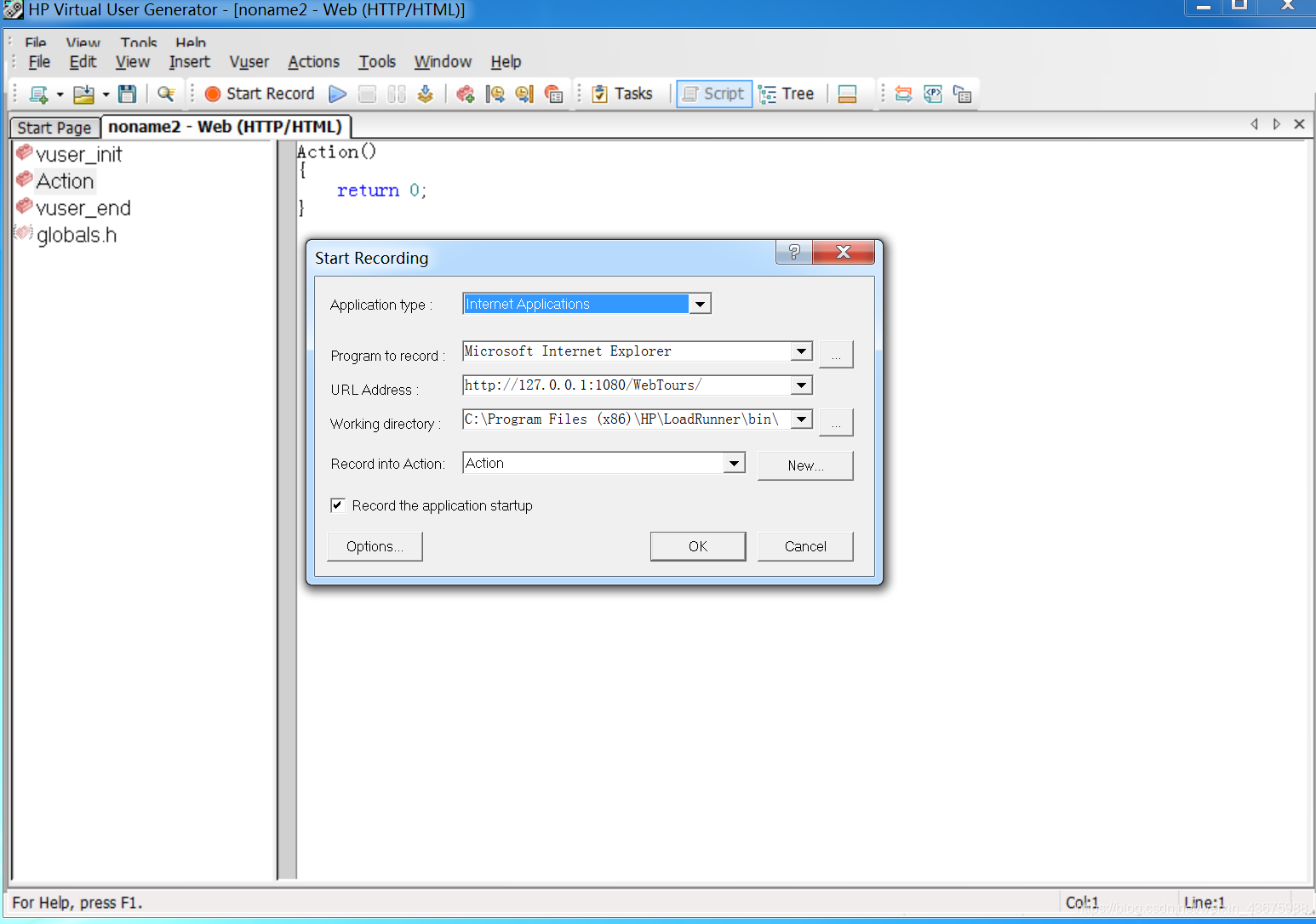
Task: Click the Find magnifier toolbar icon
Action: [166, 94]
